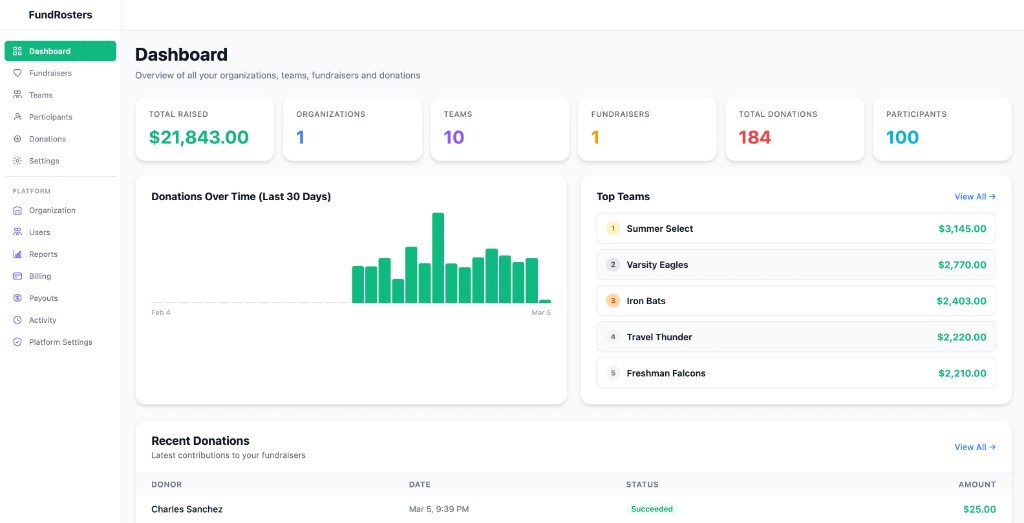Click the Fundraisers heart icon in sidebar
This screenshot has height=523, width=1024.
pos(18,73)
